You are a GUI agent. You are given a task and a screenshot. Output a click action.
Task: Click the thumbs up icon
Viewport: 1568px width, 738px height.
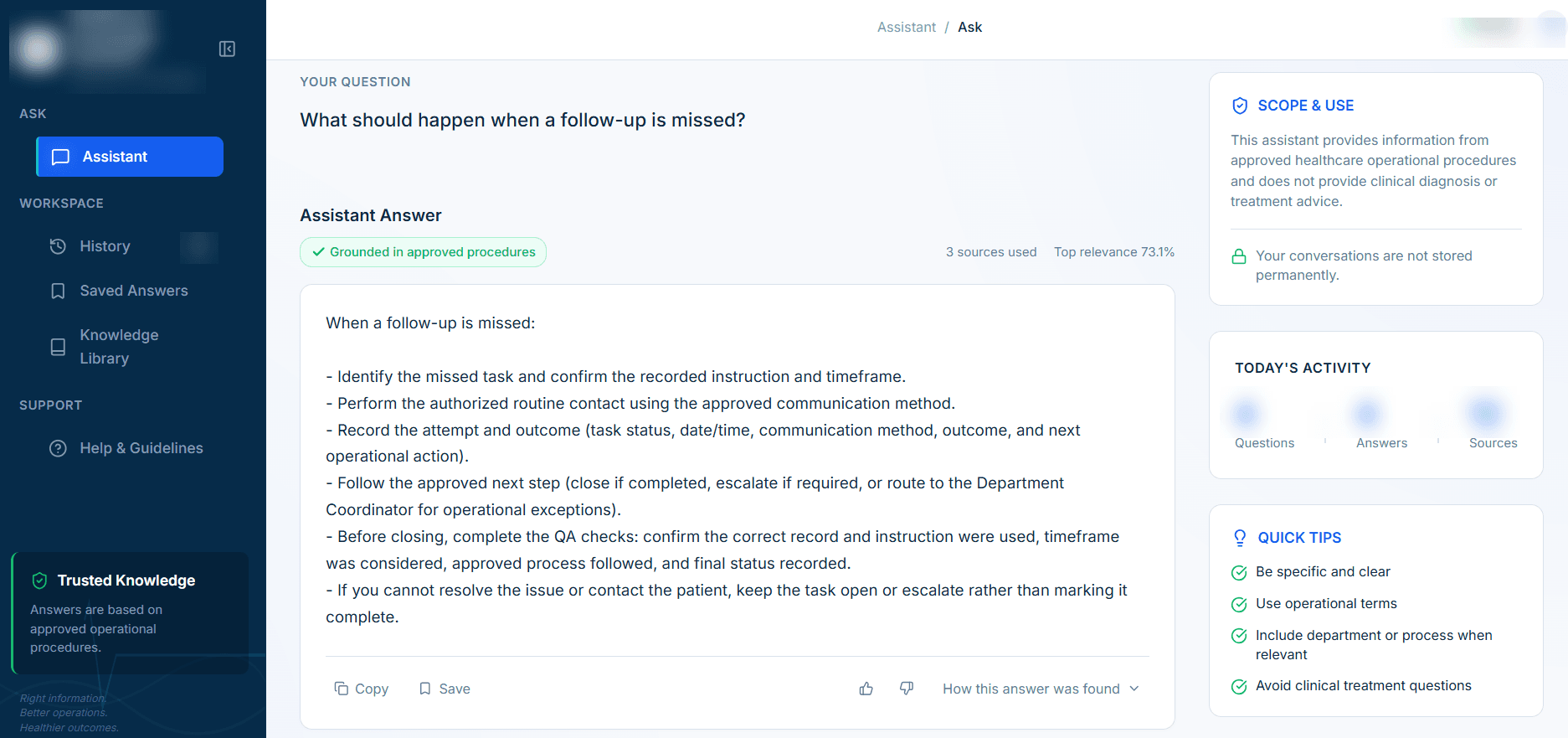[x=866, y=689]
